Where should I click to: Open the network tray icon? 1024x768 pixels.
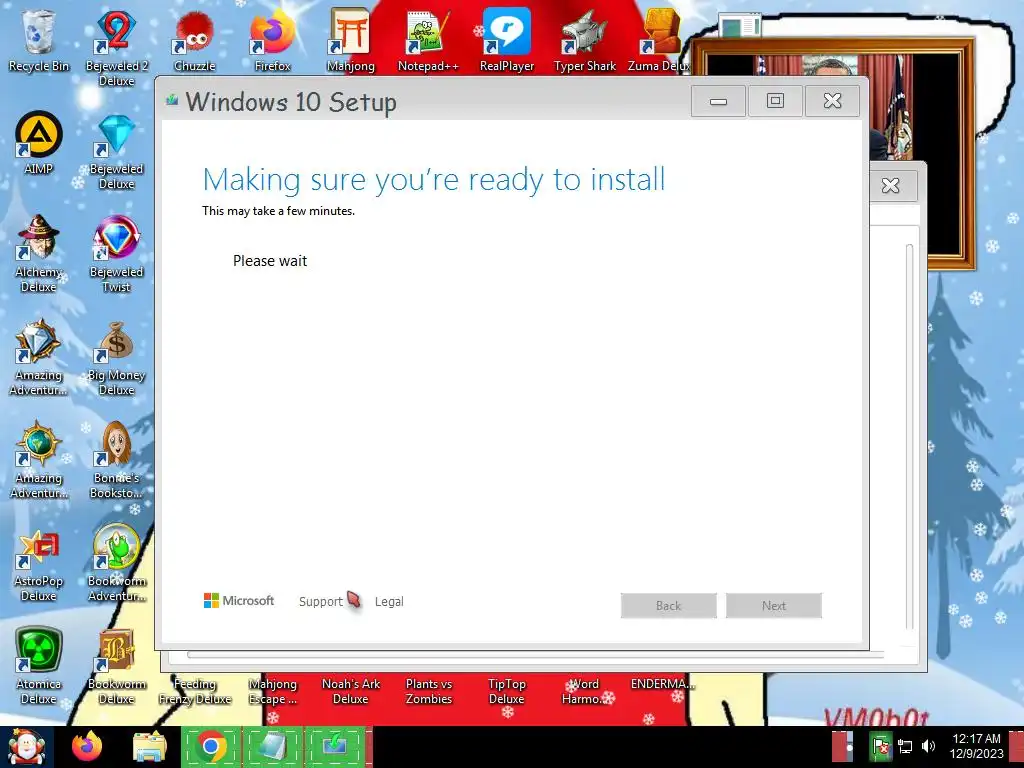click(905, 746)
